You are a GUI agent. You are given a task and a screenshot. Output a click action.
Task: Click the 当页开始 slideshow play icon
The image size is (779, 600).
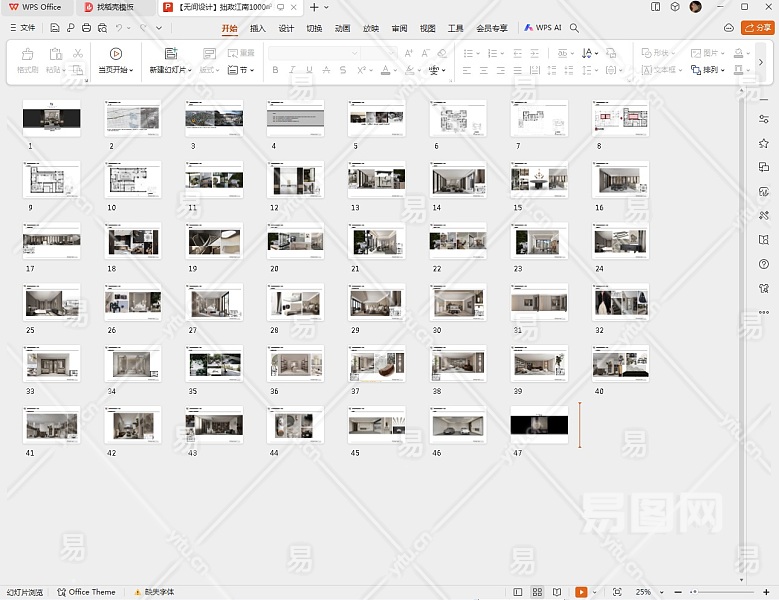[x=116, y=54]
